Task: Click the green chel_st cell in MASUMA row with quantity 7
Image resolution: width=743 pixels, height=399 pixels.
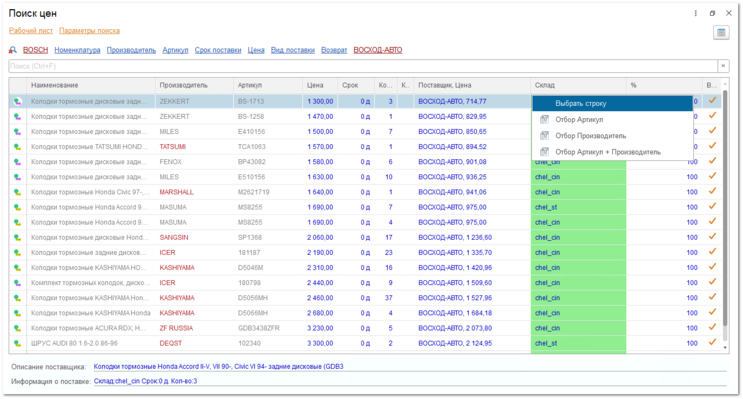Action: (578, 208)
